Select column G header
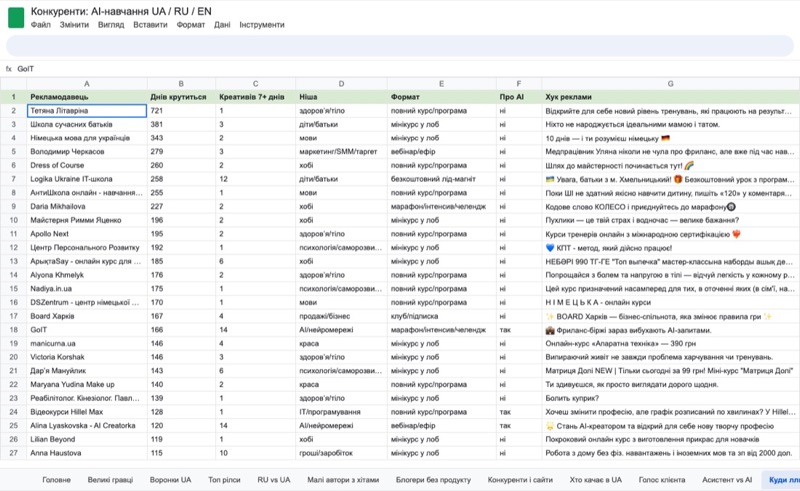 tap(670, 84)
